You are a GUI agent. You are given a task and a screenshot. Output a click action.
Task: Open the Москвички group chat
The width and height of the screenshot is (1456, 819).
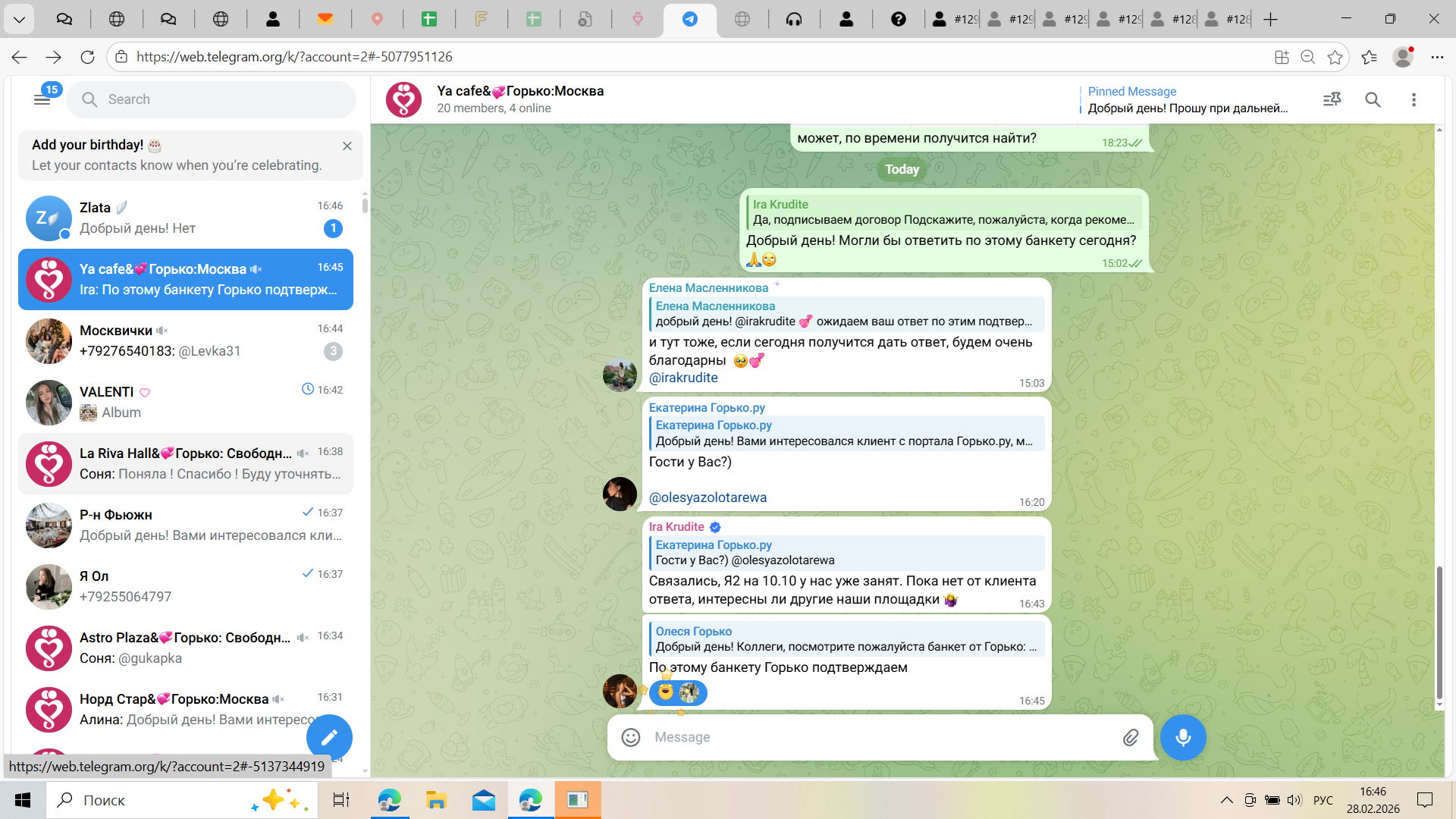[x=186, y=340]
